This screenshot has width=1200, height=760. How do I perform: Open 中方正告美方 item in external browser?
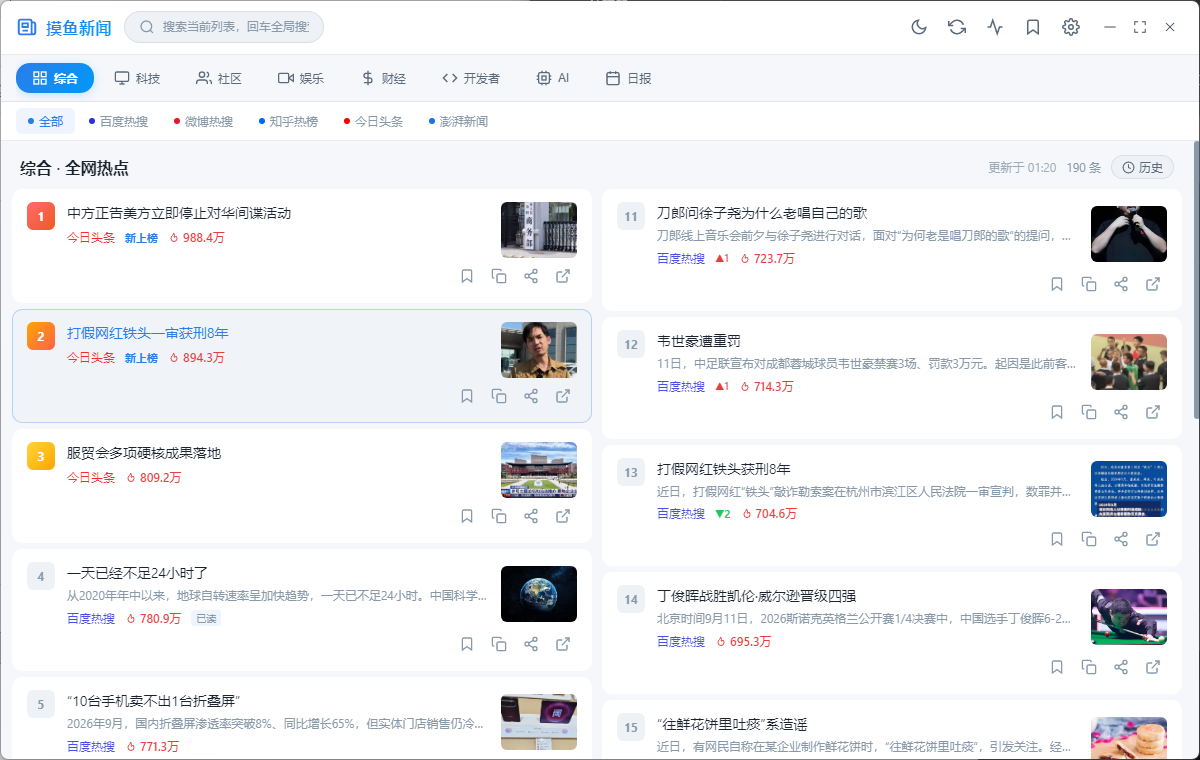[563, 276]
